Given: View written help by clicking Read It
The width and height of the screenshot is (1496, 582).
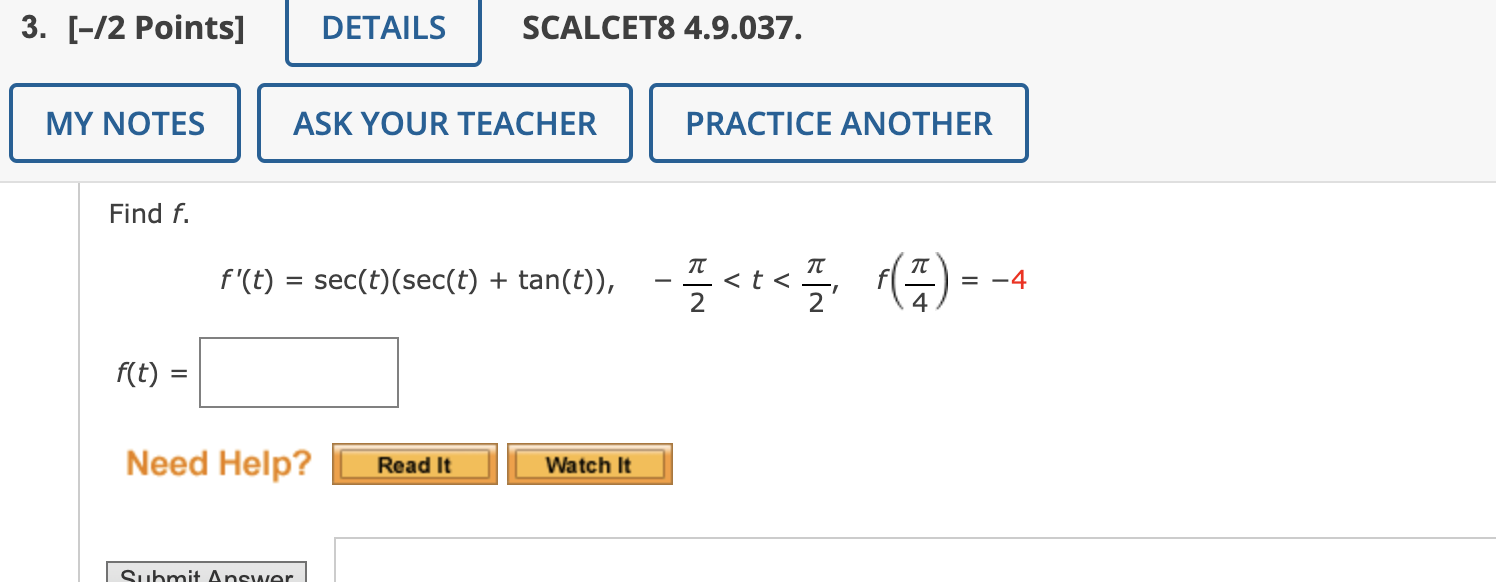Looking at the screenshot, I should pyautogui.click(x=414, y=463).
